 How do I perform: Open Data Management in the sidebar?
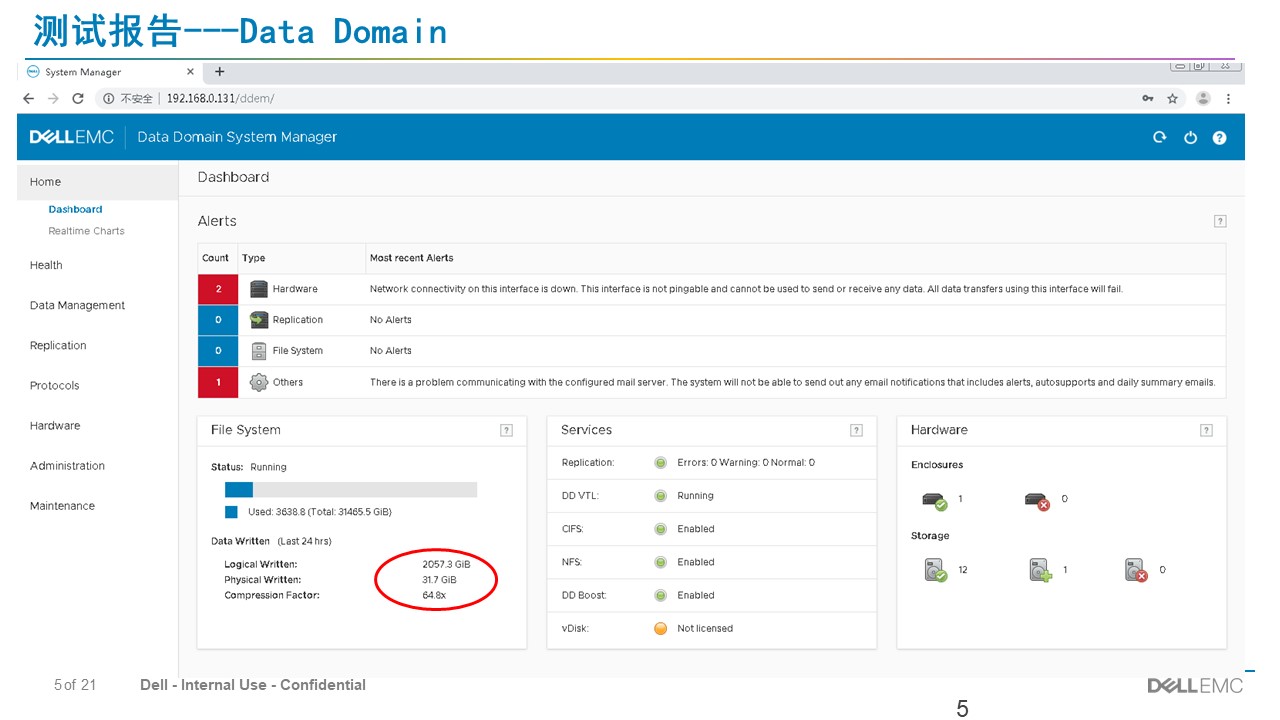coord(77,305)
